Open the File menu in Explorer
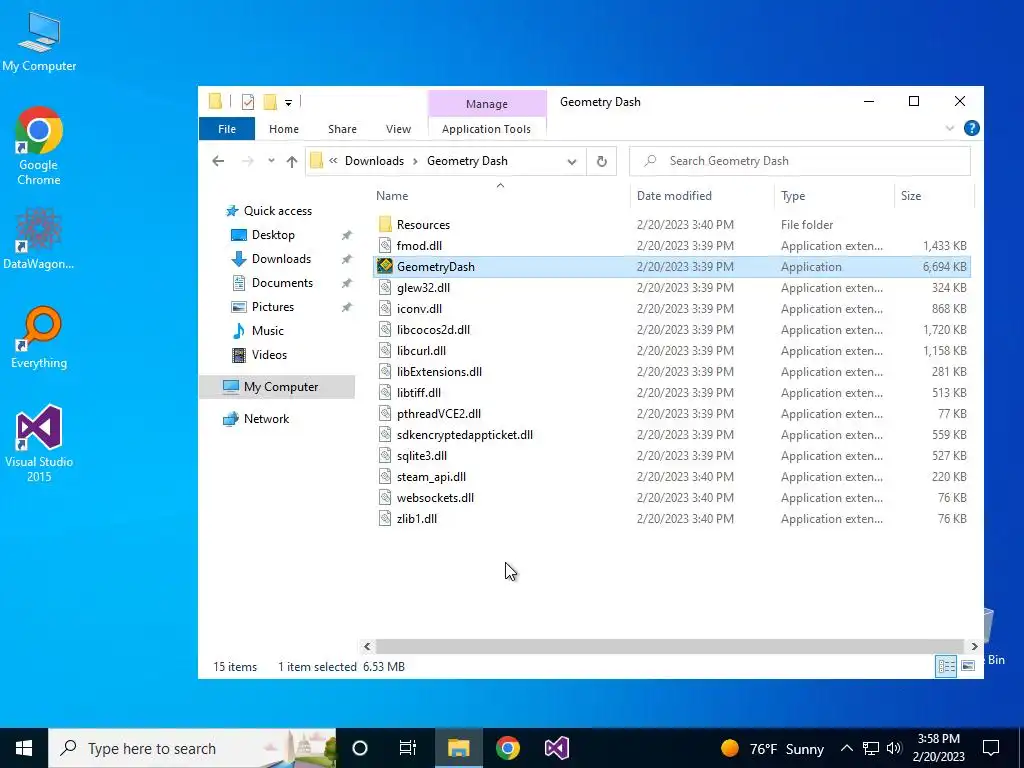Screen dimensions: 1024x768 (x=227, y=129)
